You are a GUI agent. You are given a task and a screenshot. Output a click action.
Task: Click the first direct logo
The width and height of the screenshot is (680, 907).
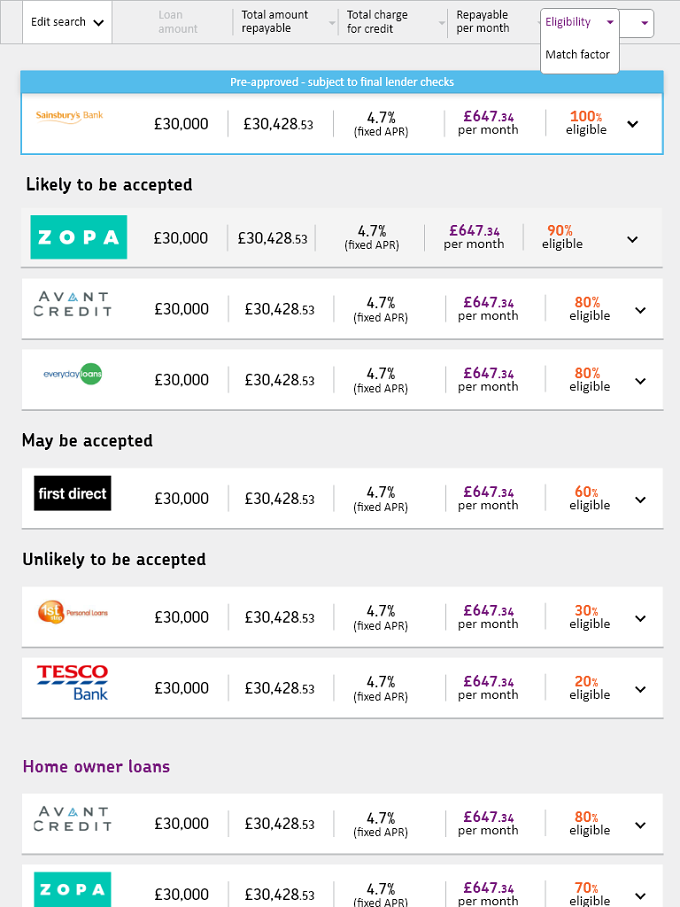72,493
